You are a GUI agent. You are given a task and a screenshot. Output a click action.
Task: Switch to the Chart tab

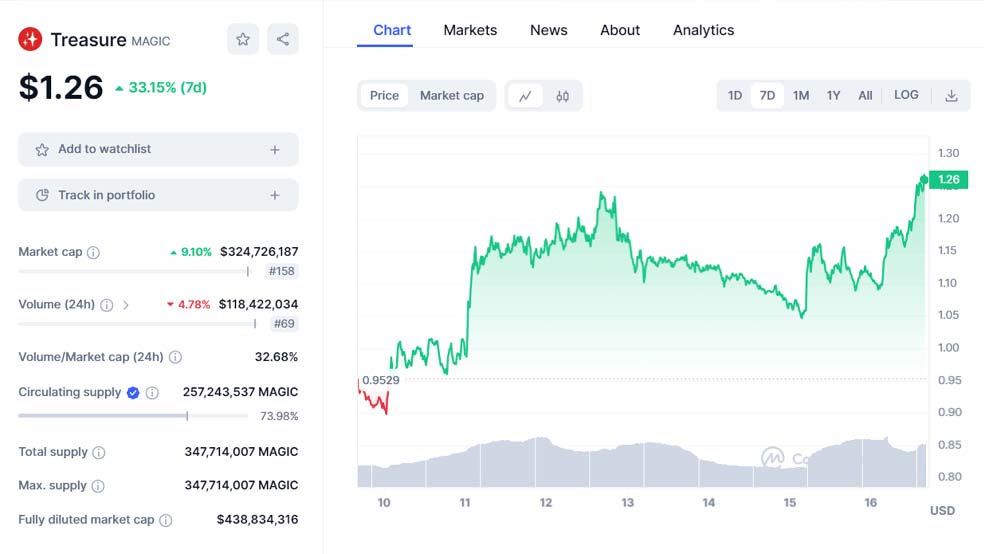coord(392,30)
